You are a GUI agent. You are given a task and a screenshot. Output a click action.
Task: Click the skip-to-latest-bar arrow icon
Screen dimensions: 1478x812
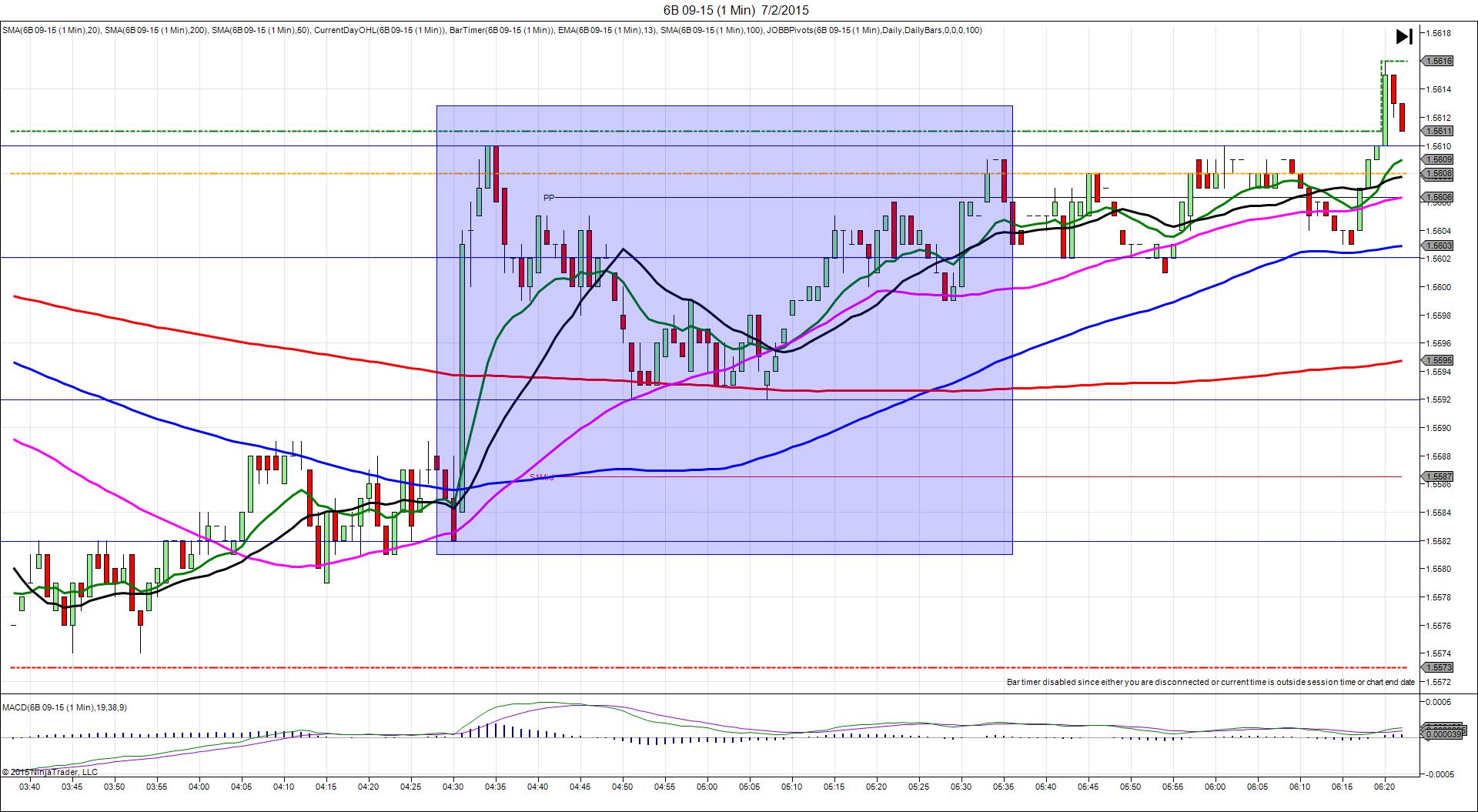[x=1403, y=37]
